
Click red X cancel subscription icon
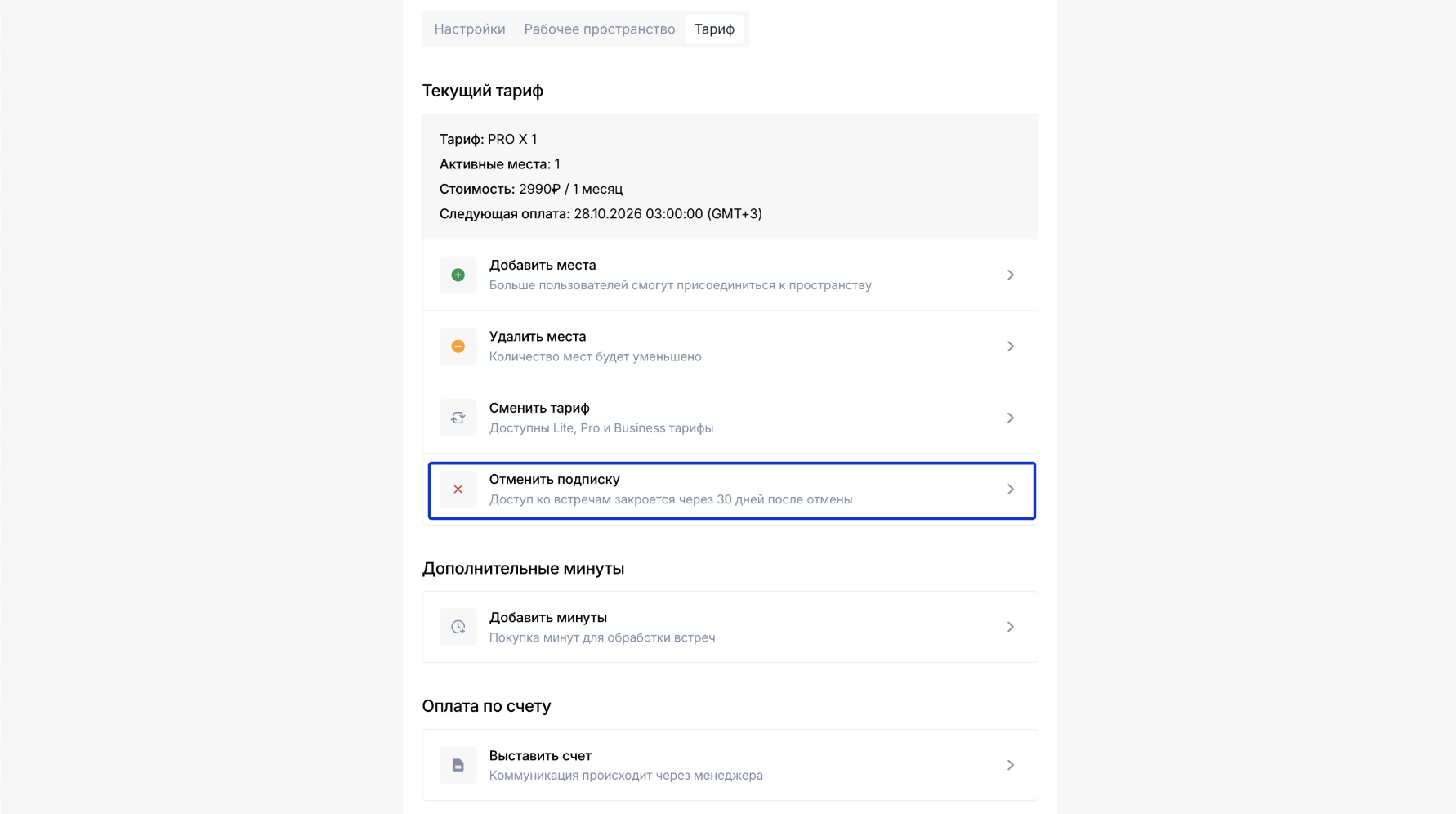point(458,490)
